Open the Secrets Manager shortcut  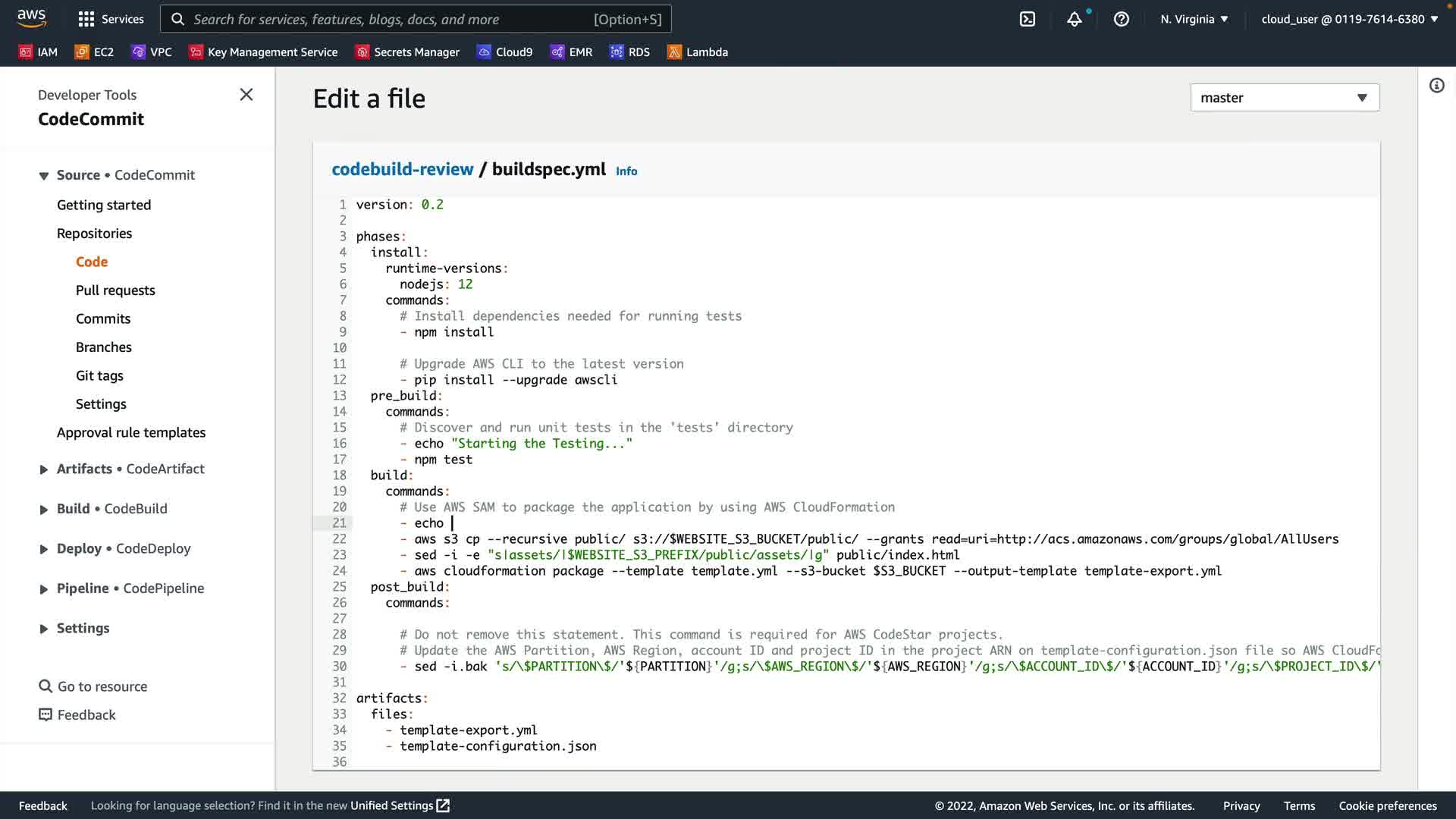pyautogui.click(x=407, y=52)
